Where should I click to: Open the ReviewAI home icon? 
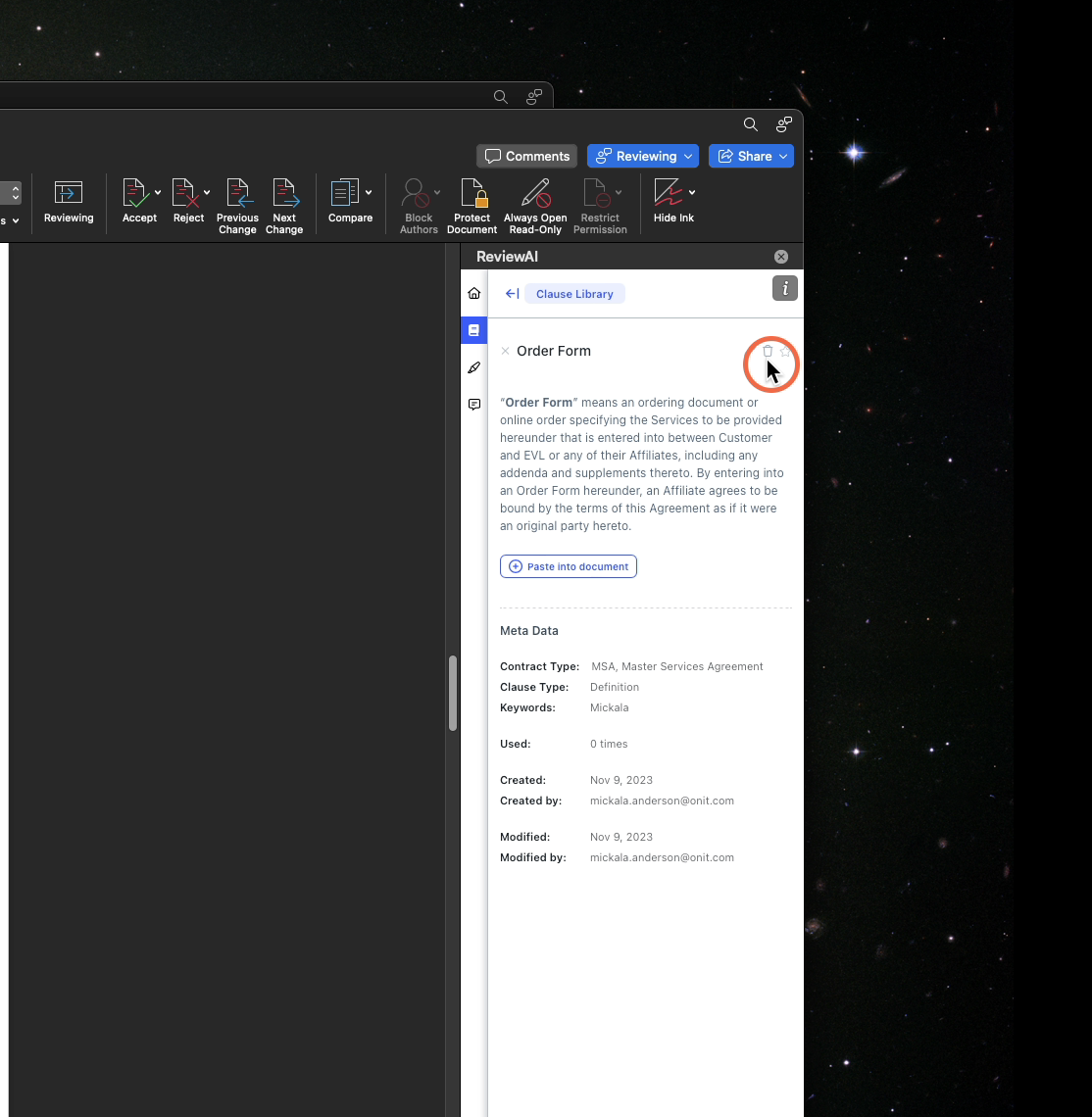coord(474,294)
